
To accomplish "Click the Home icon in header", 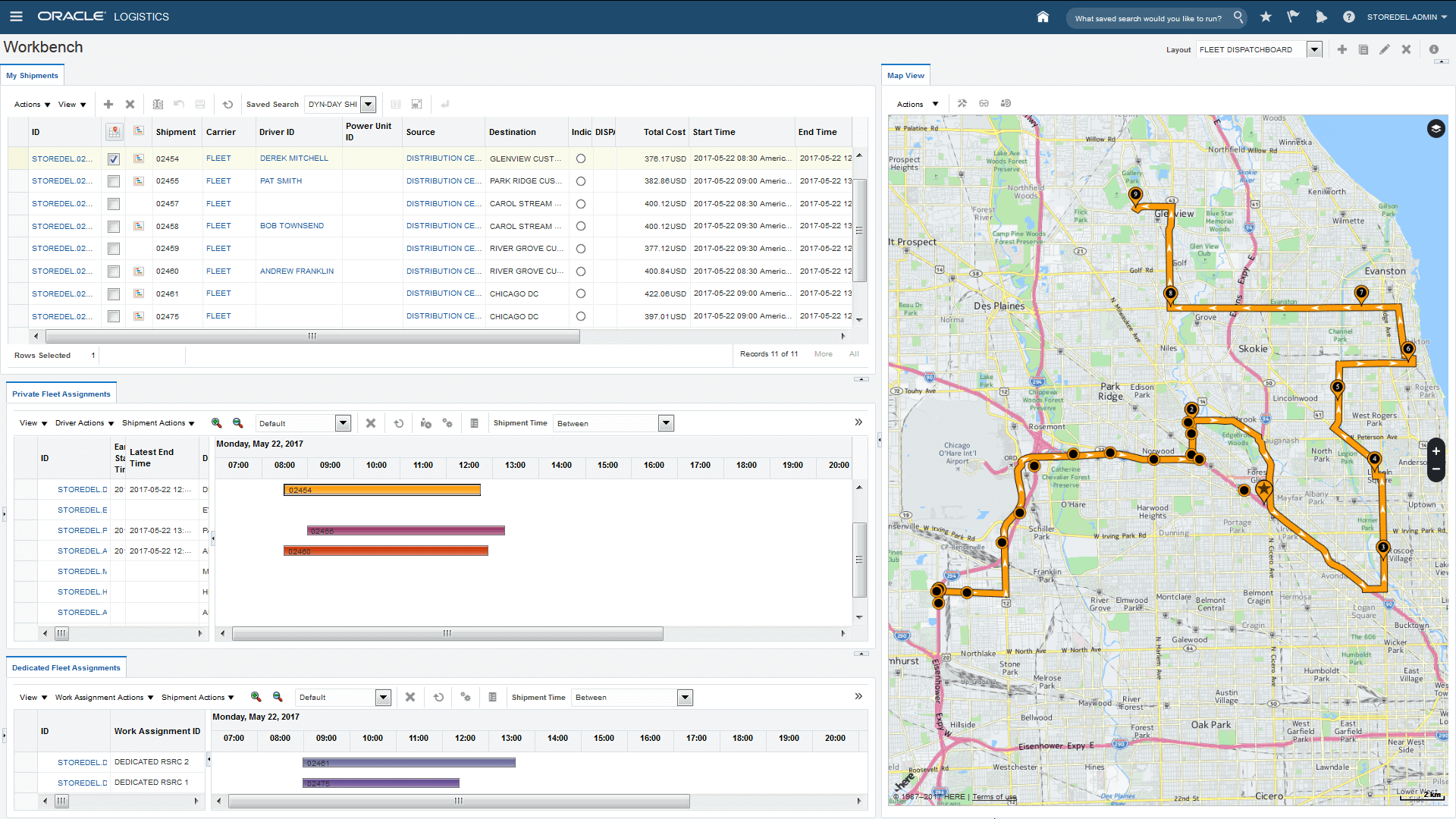I will (1043, 17).
